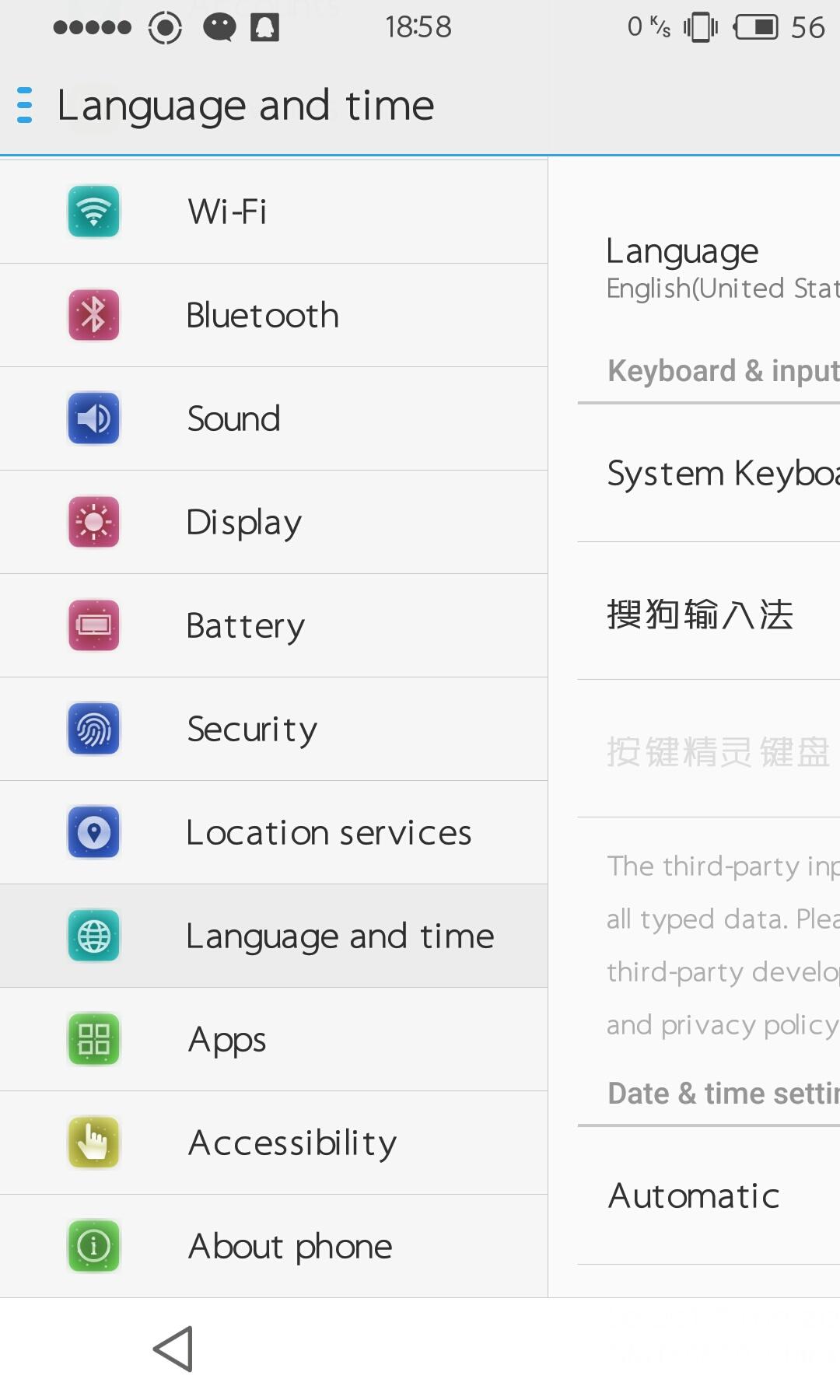Toggle the Automatic date and time option

point(709,1195)
